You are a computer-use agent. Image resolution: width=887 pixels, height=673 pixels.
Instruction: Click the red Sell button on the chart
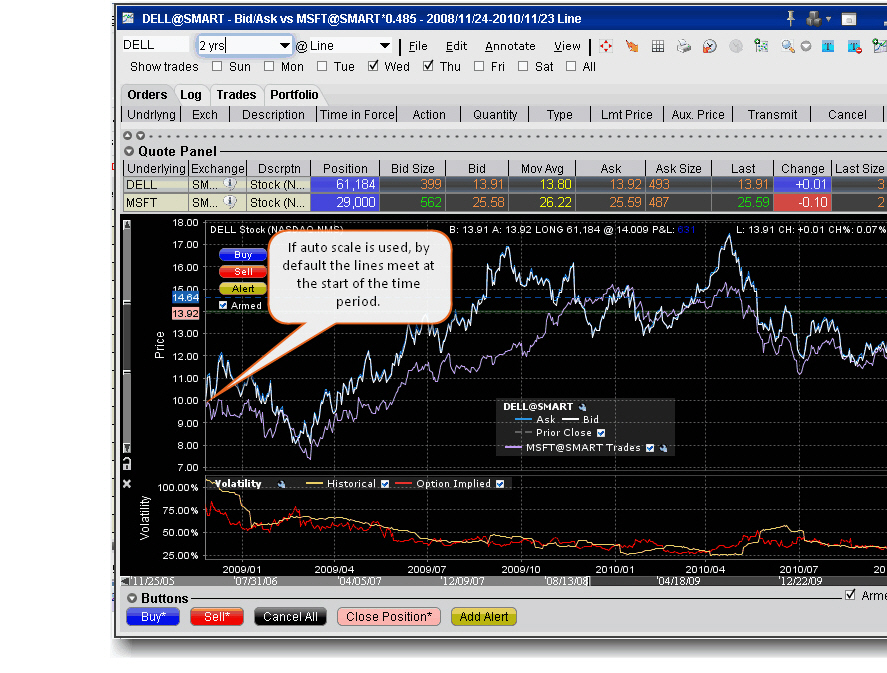243,271
